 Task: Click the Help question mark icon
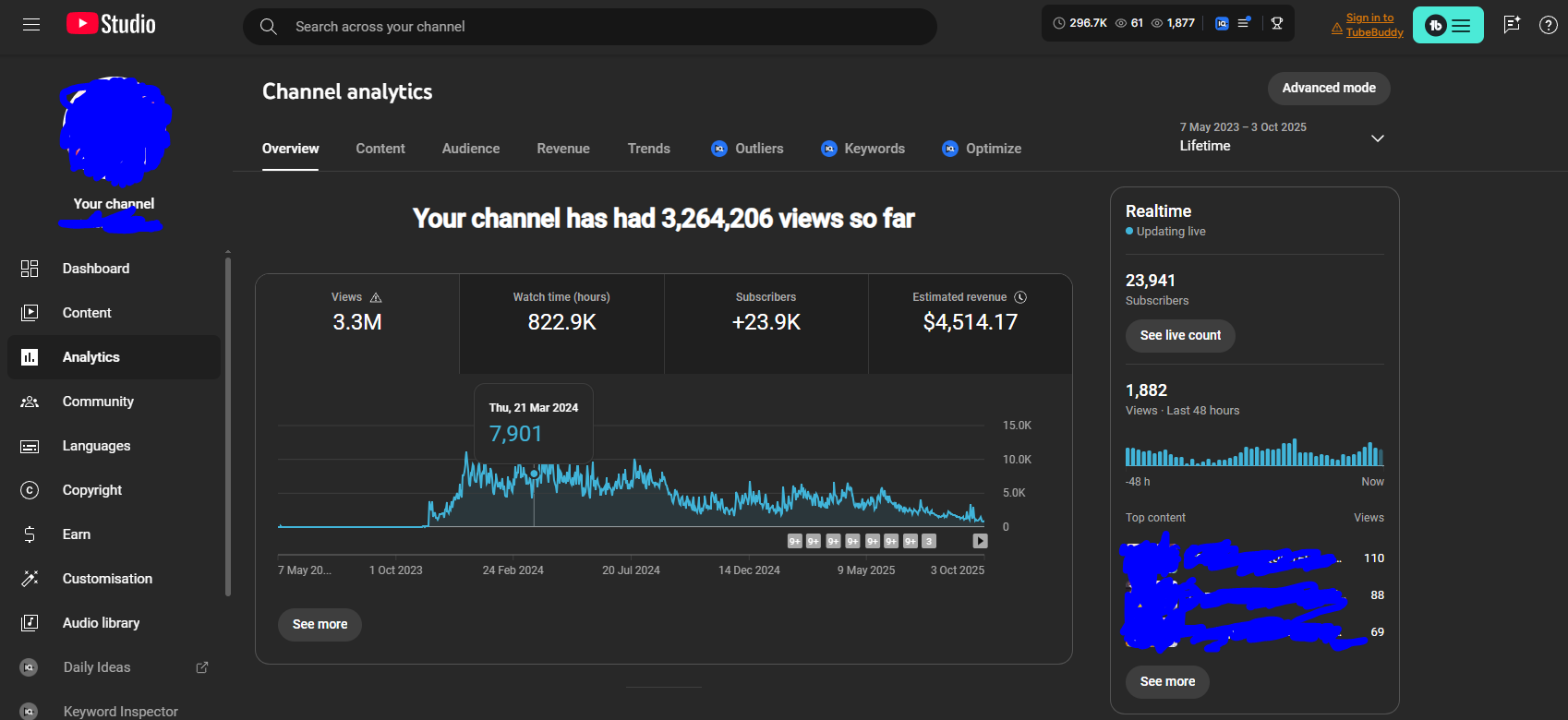(x=1549, y=25)
